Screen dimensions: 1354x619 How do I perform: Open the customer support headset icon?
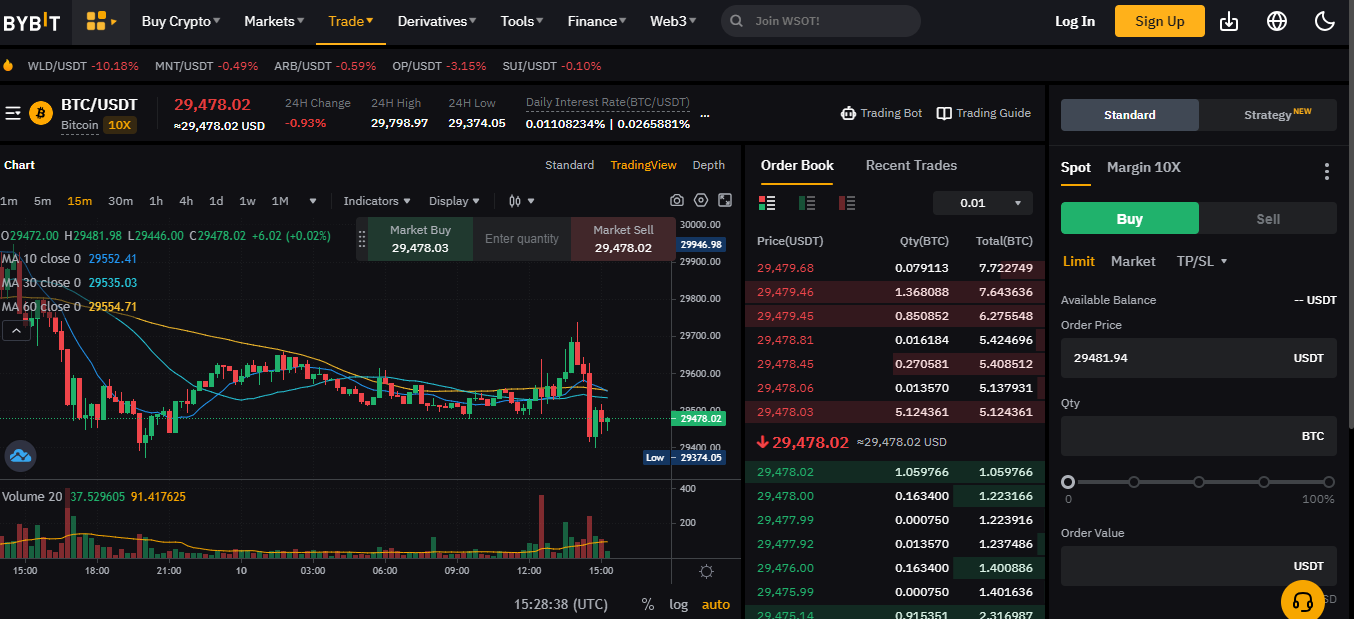1303,601
